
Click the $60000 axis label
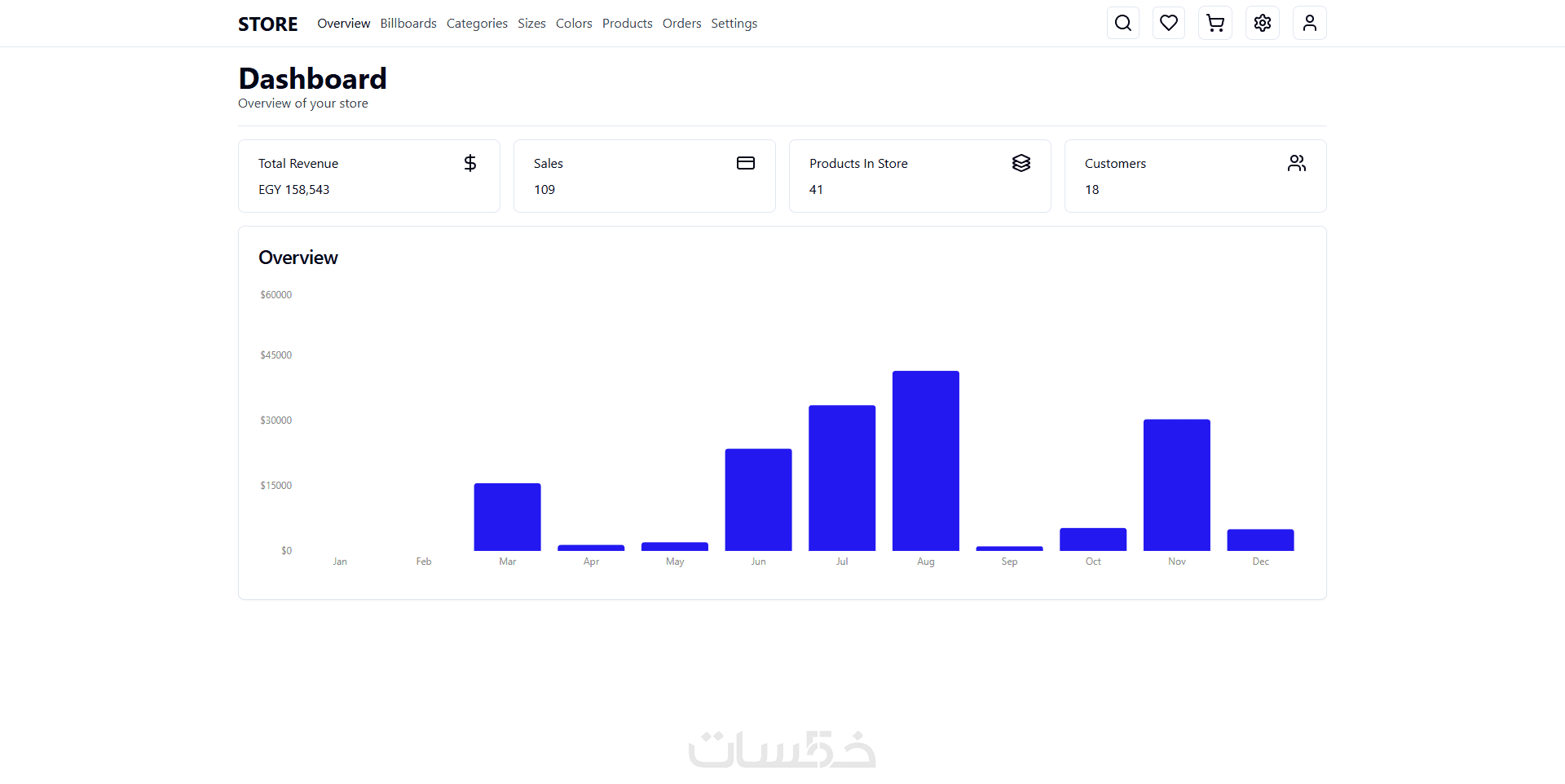point(276,295)
